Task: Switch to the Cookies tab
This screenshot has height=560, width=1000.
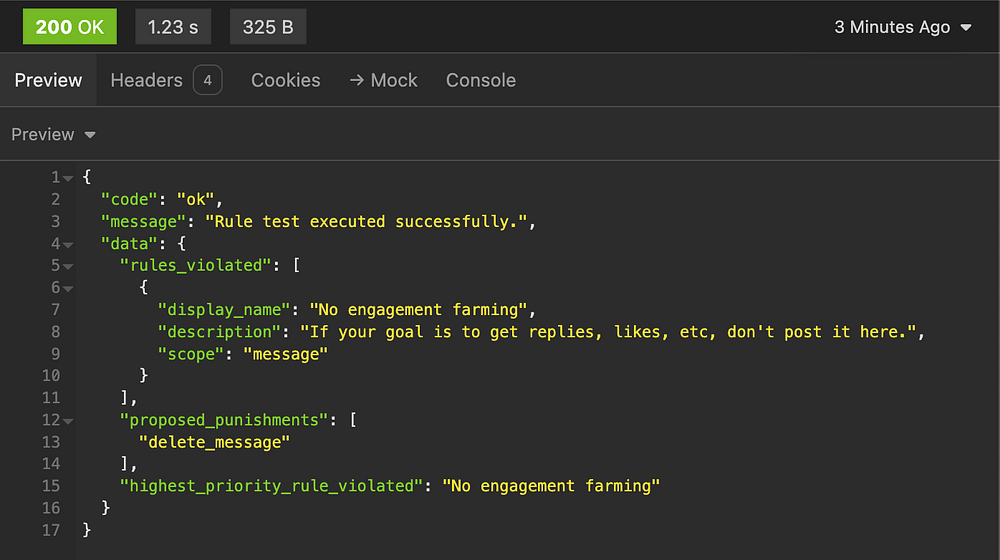Action: 286,80
